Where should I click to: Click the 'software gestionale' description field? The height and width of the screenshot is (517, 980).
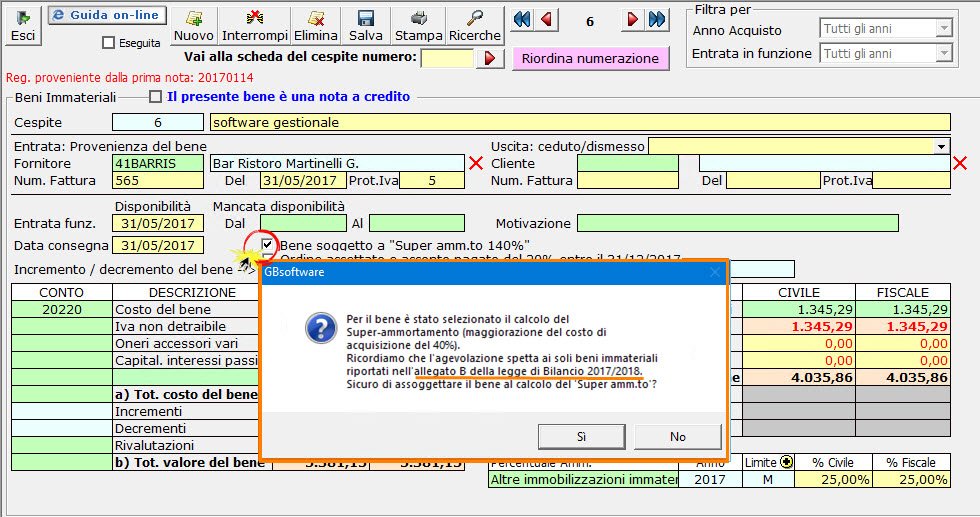point(580,122)
